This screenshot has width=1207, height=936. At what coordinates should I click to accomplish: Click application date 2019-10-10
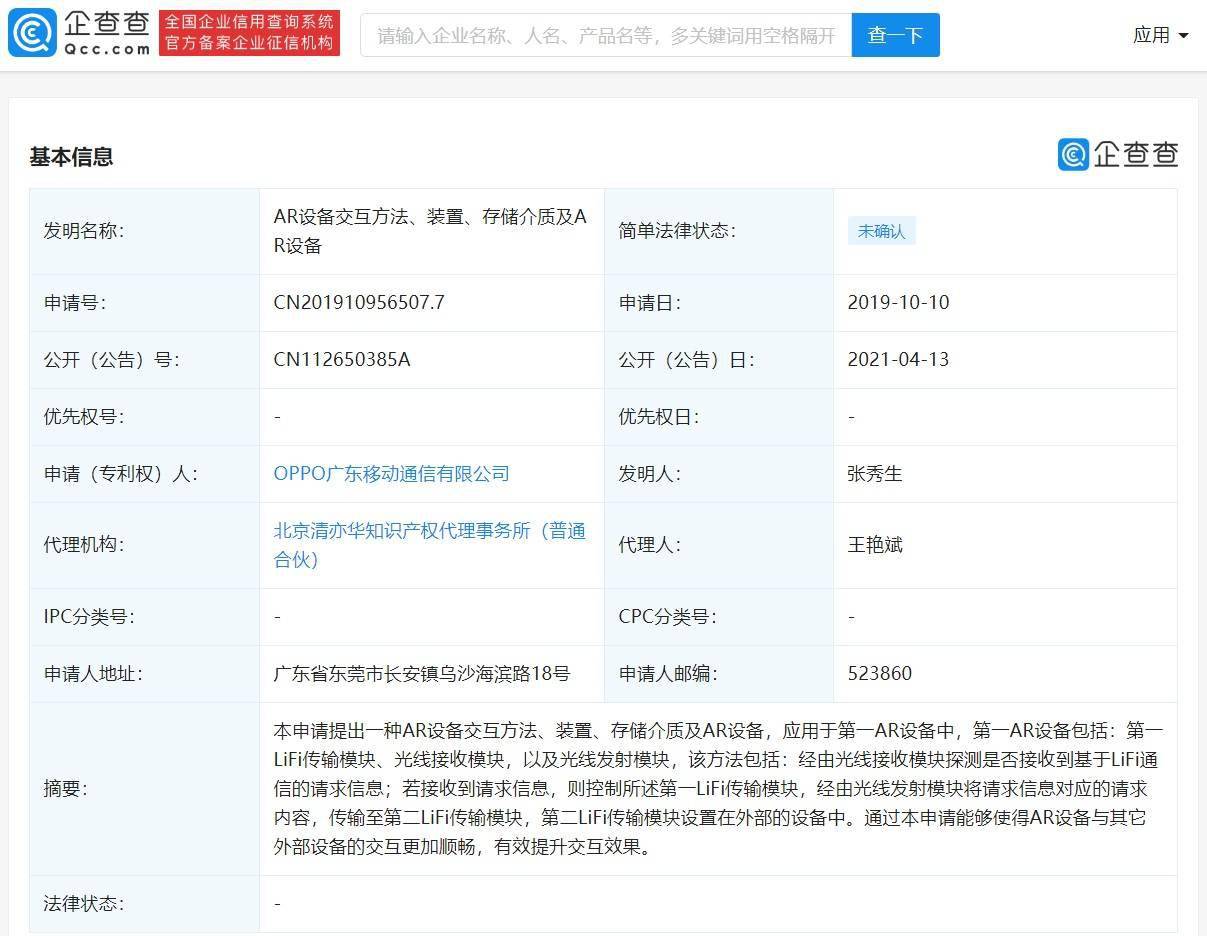click(898, 303)
